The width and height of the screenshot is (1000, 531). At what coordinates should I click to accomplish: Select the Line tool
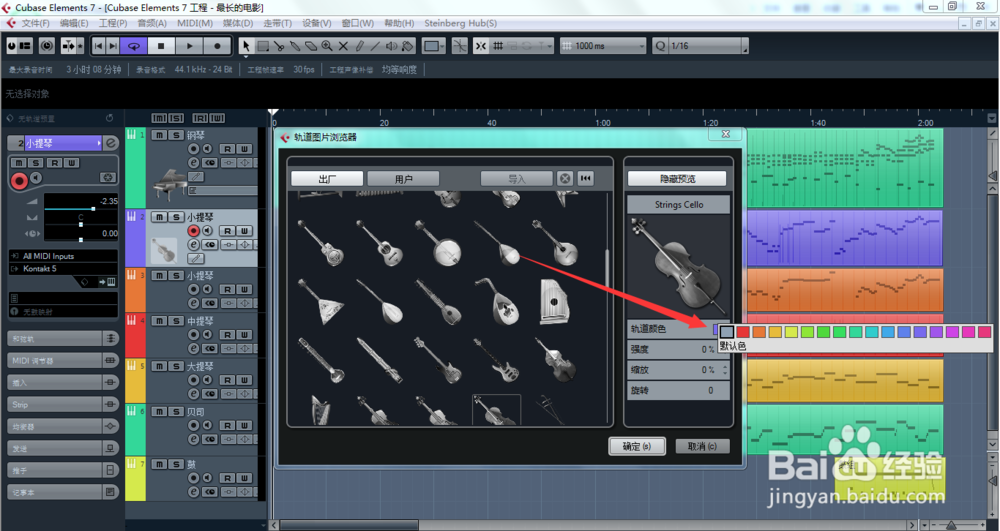375,46
